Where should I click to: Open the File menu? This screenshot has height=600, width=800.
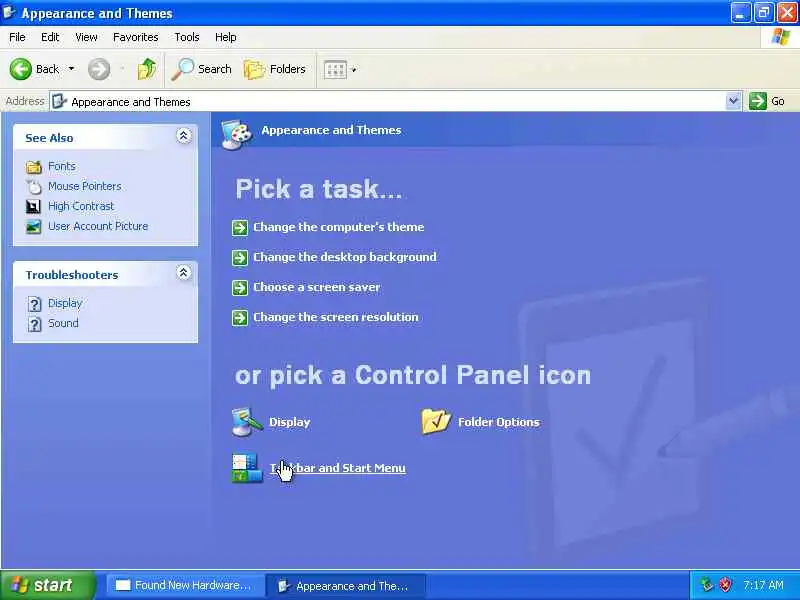[17, 37]
